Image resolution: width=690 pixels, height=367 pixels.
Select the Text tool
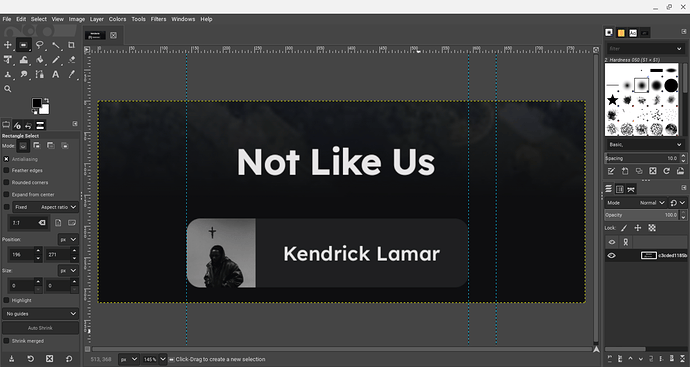[x=55, y=74]
